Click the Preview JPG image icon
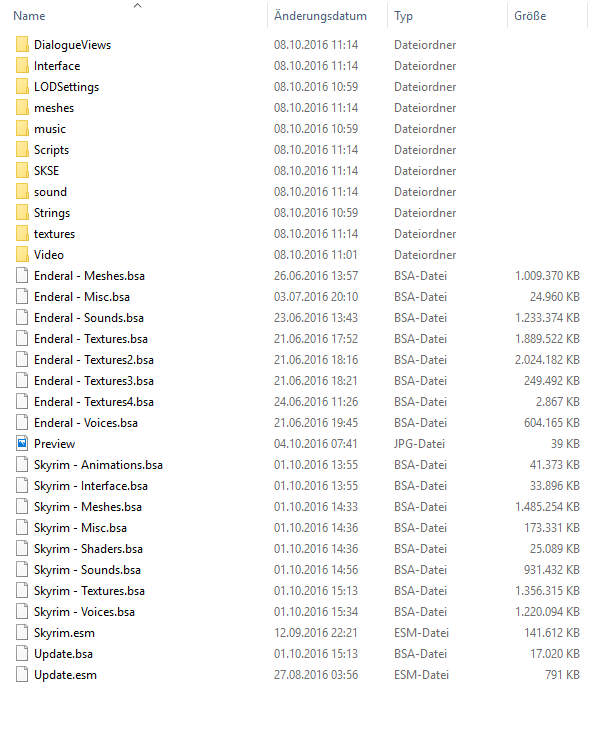This screenshot has width=604, height=744. point(23,444)
